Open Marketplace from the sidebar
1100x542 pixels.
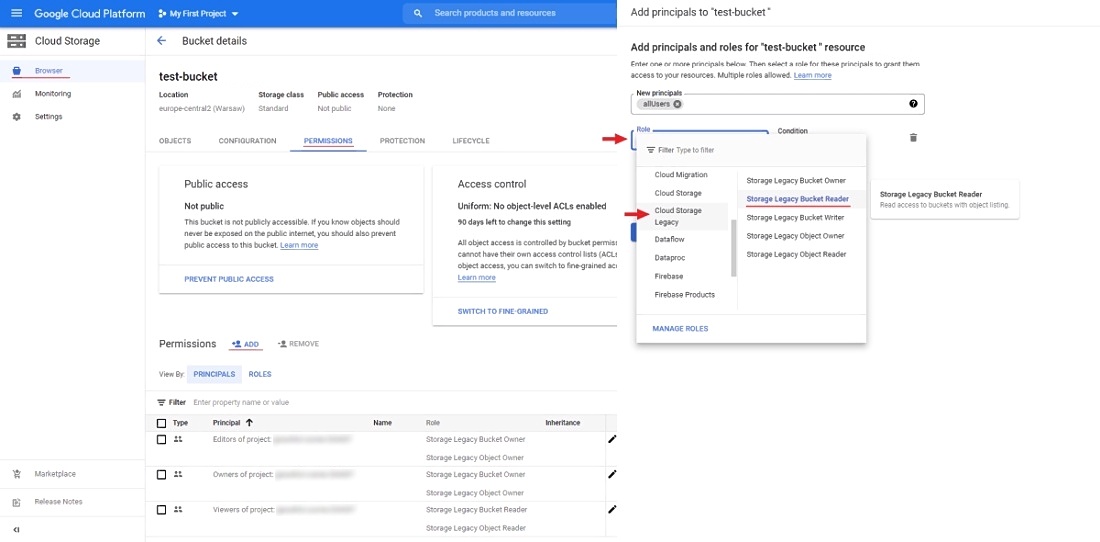55,474
